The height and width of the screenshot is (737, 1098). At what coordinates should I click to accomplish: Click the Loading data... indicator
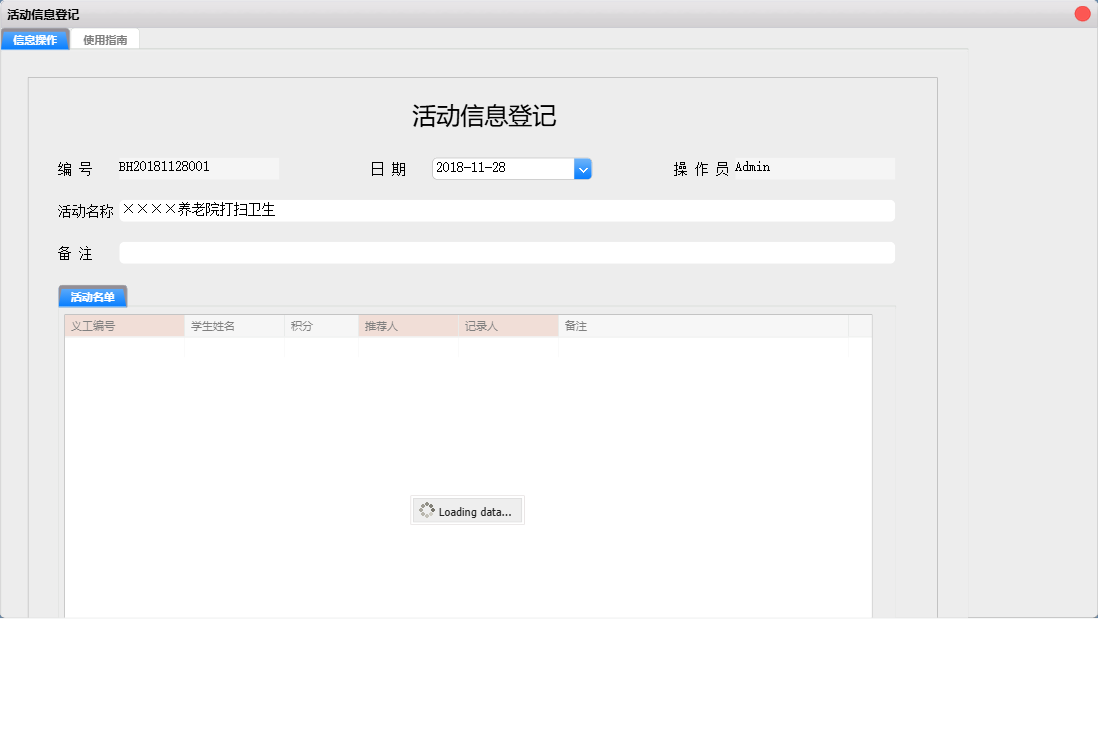[x=467, y=510]
